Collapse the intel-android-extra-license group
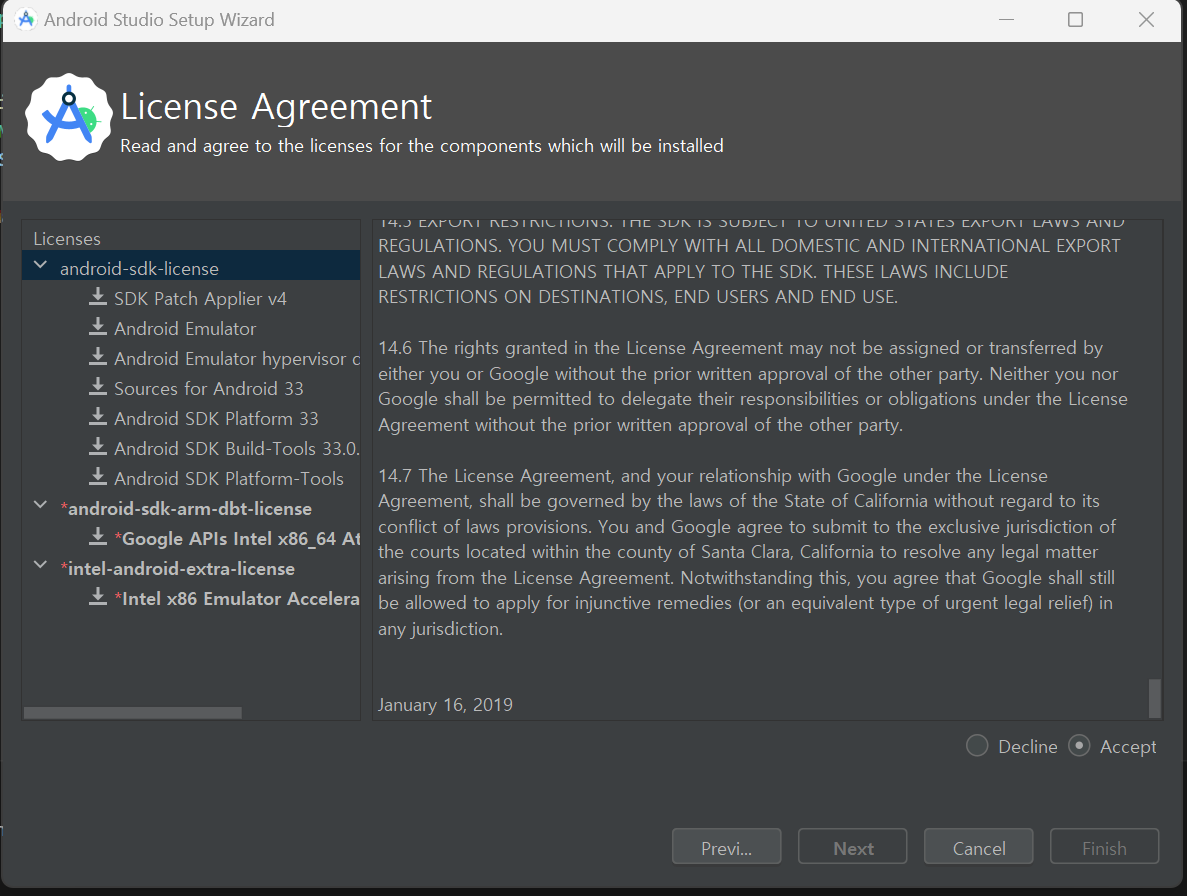The image size is (1187, 896). coord(41,565)
